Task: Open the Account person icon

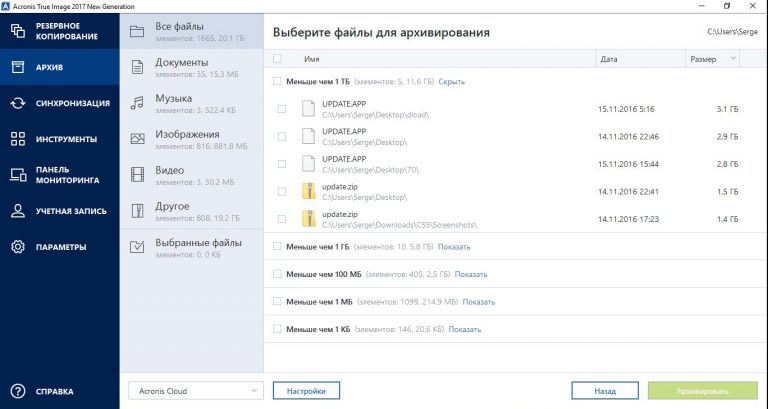Action: point(18,211)
